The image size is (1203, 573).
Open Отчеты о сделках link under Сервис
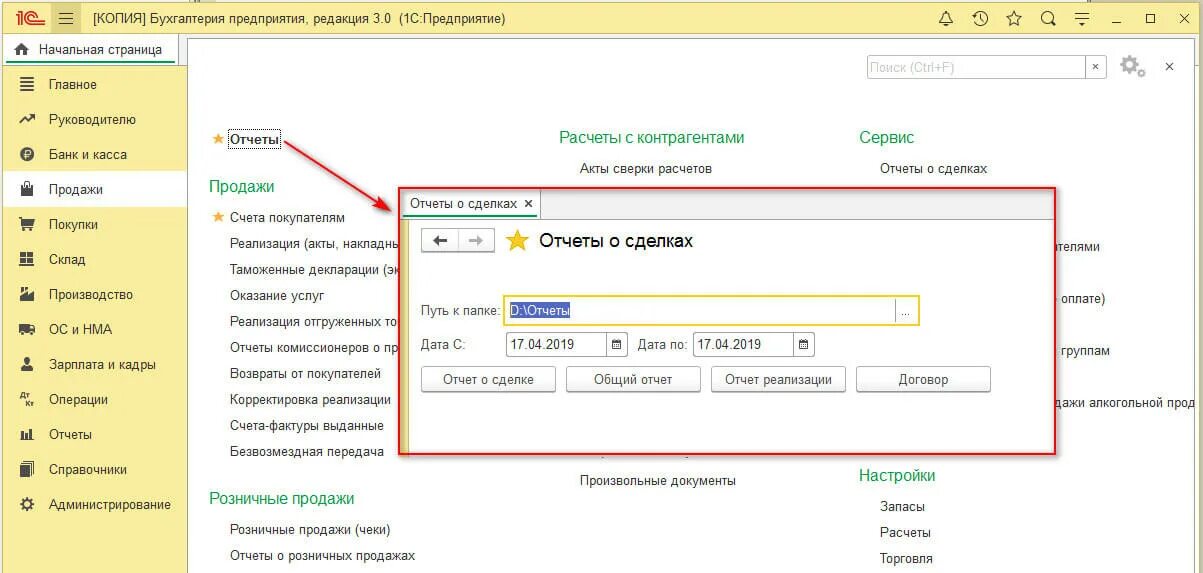click(933, 168)
